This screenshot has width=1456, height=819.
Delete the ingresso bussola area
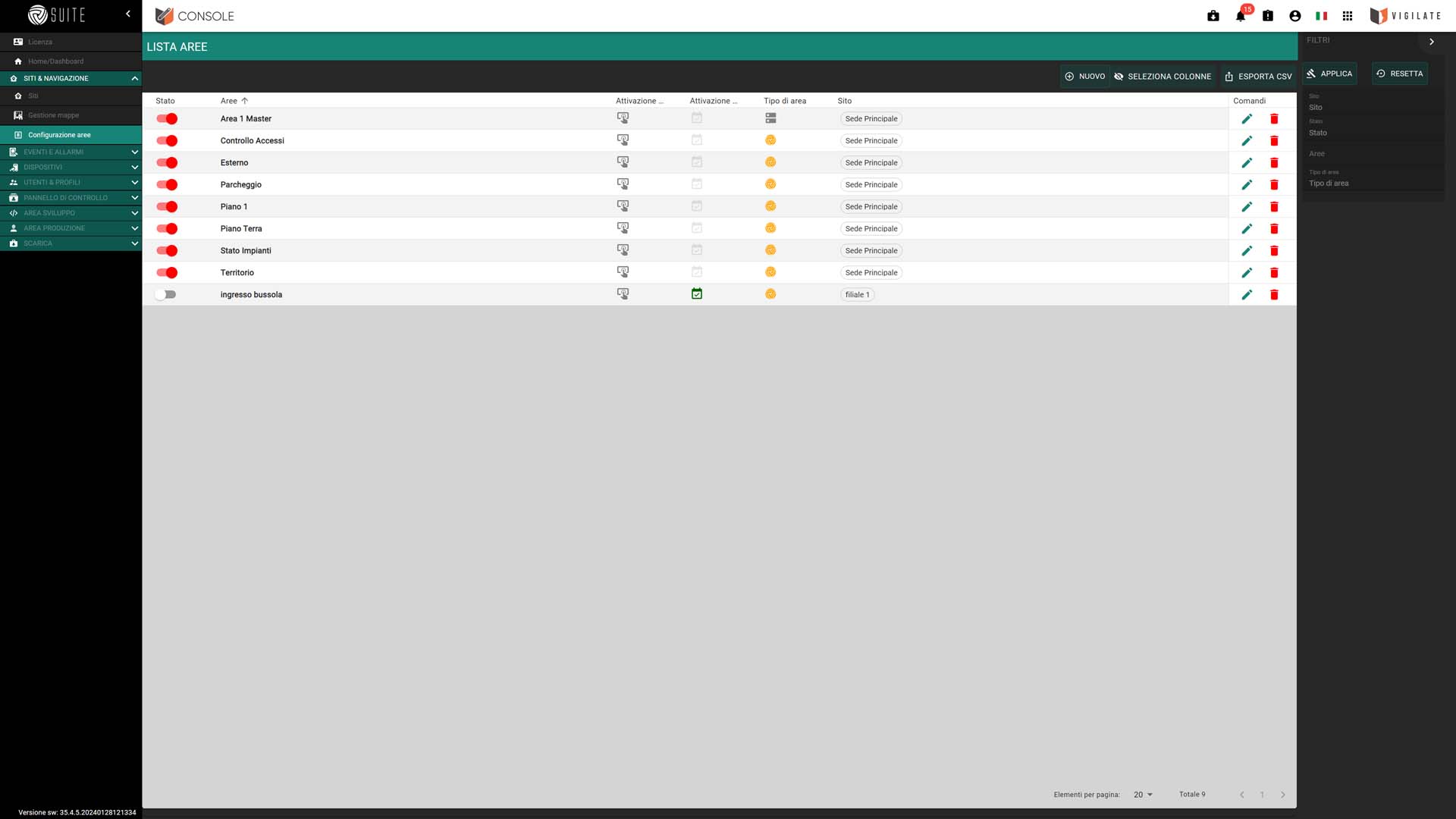pos(1274,295)
